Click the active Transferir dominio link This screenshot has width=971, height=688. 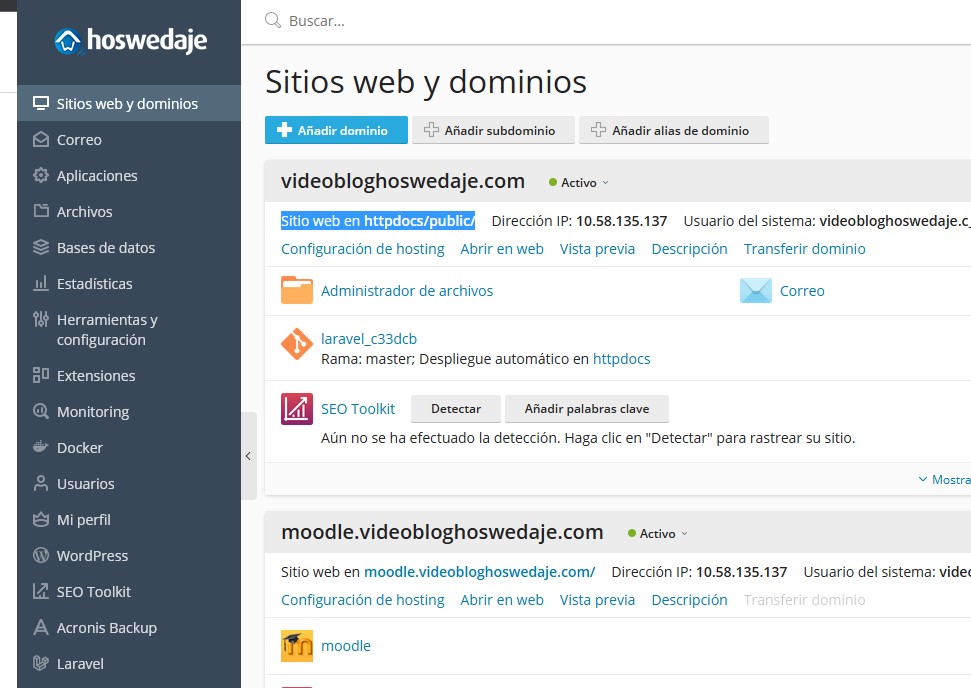pyautogui.click(x=805, y=249)
